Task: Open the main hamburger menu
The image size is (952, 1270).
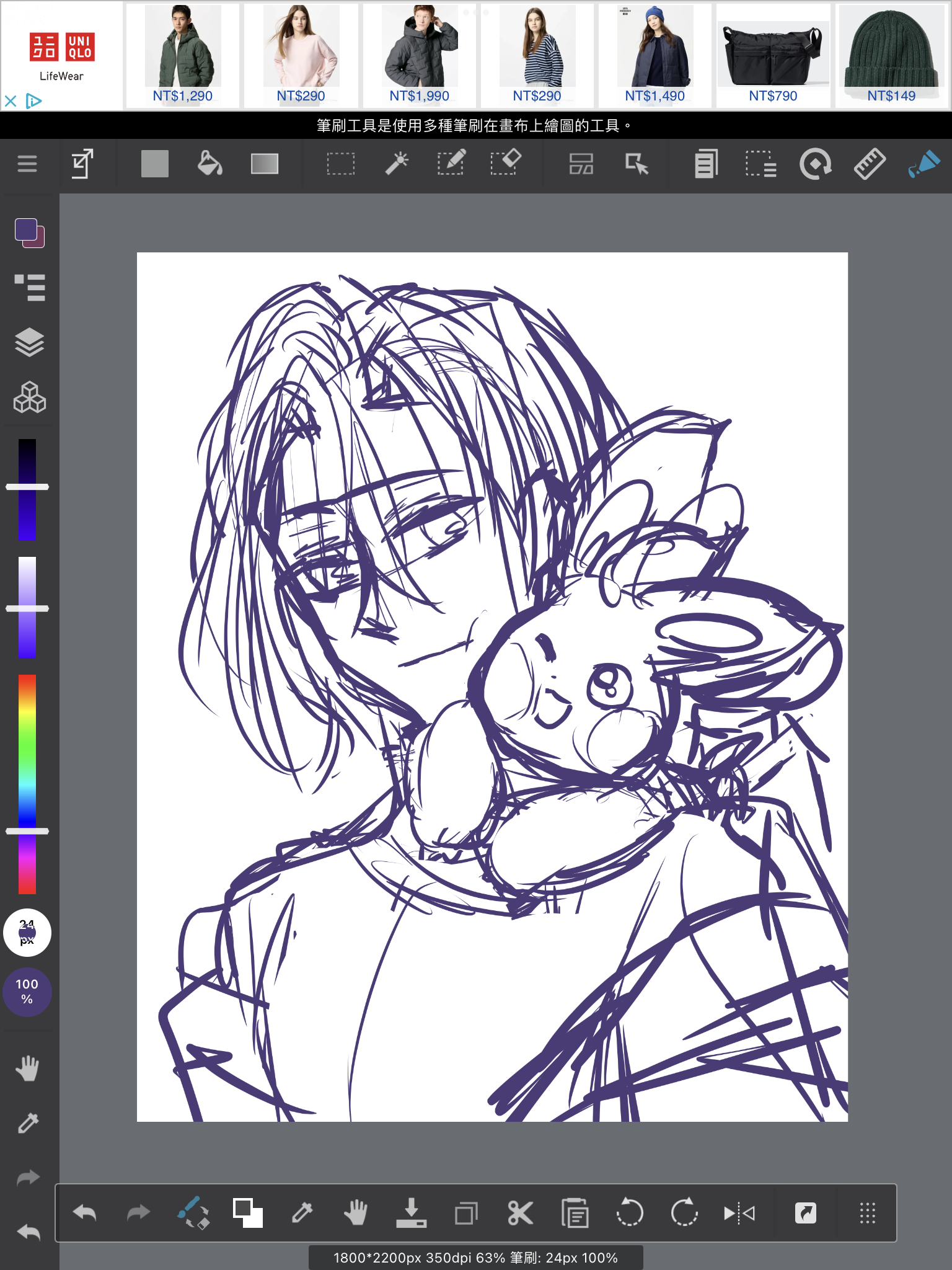Action: pyautogui.click(x=27, y=164)
